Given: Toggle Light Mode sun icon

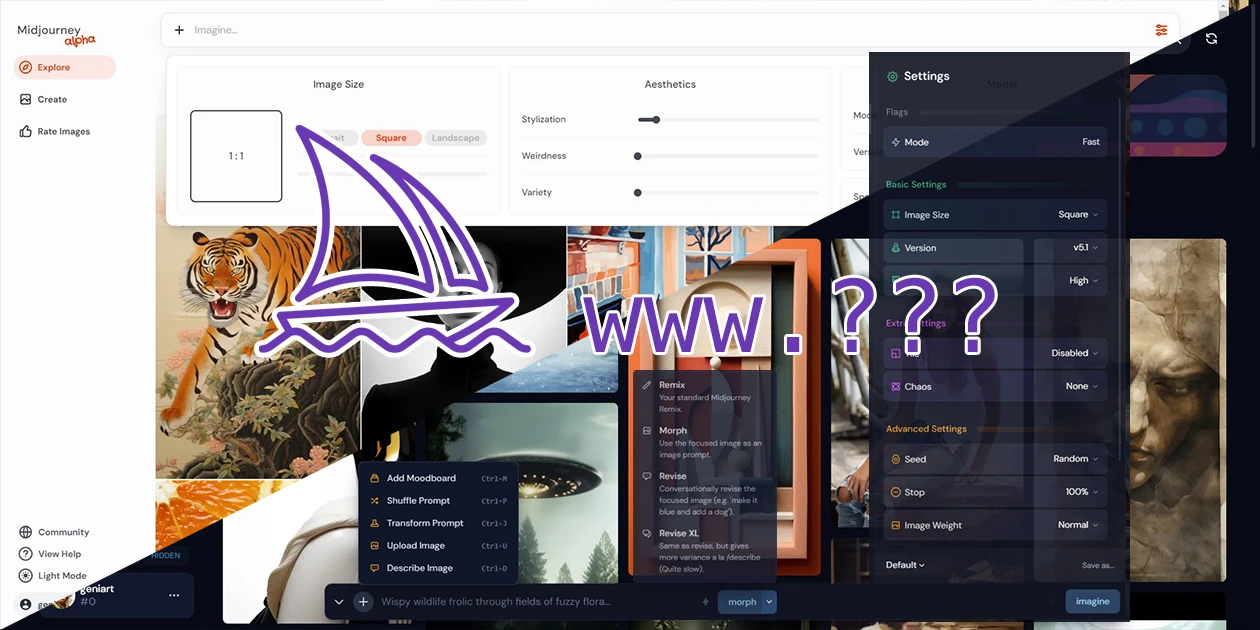Looking at the screenshot, I should click(26, 576).
